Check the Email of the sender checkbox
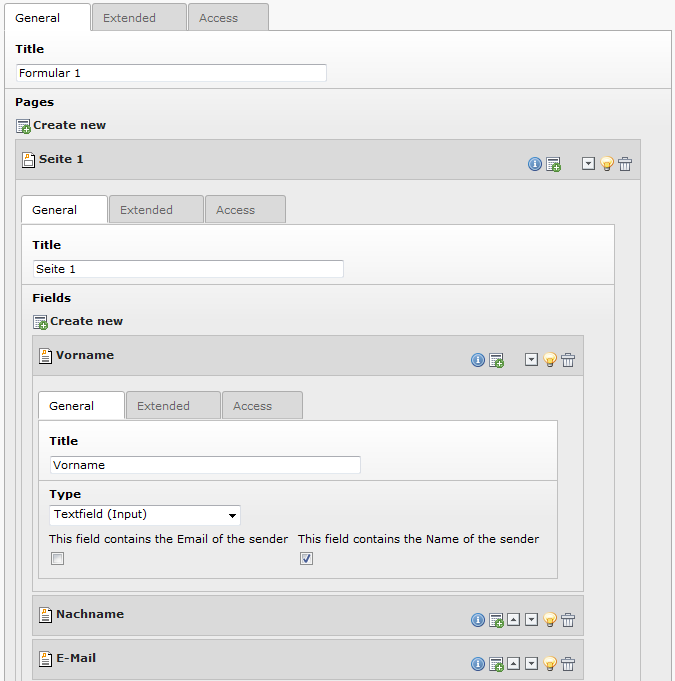The image size is (675, 681). point(57,559)
